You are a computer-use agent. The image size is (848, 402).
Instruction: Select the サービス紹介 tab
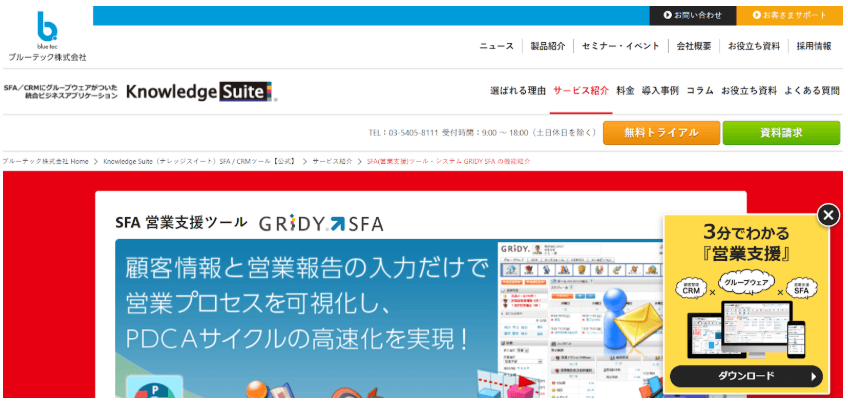pos(581,90)
